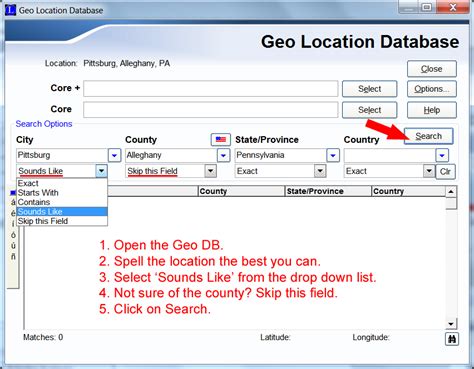This screenshot has height=369, width=474.
Task: Choose Skip this Field option
Action: (62, 221)
